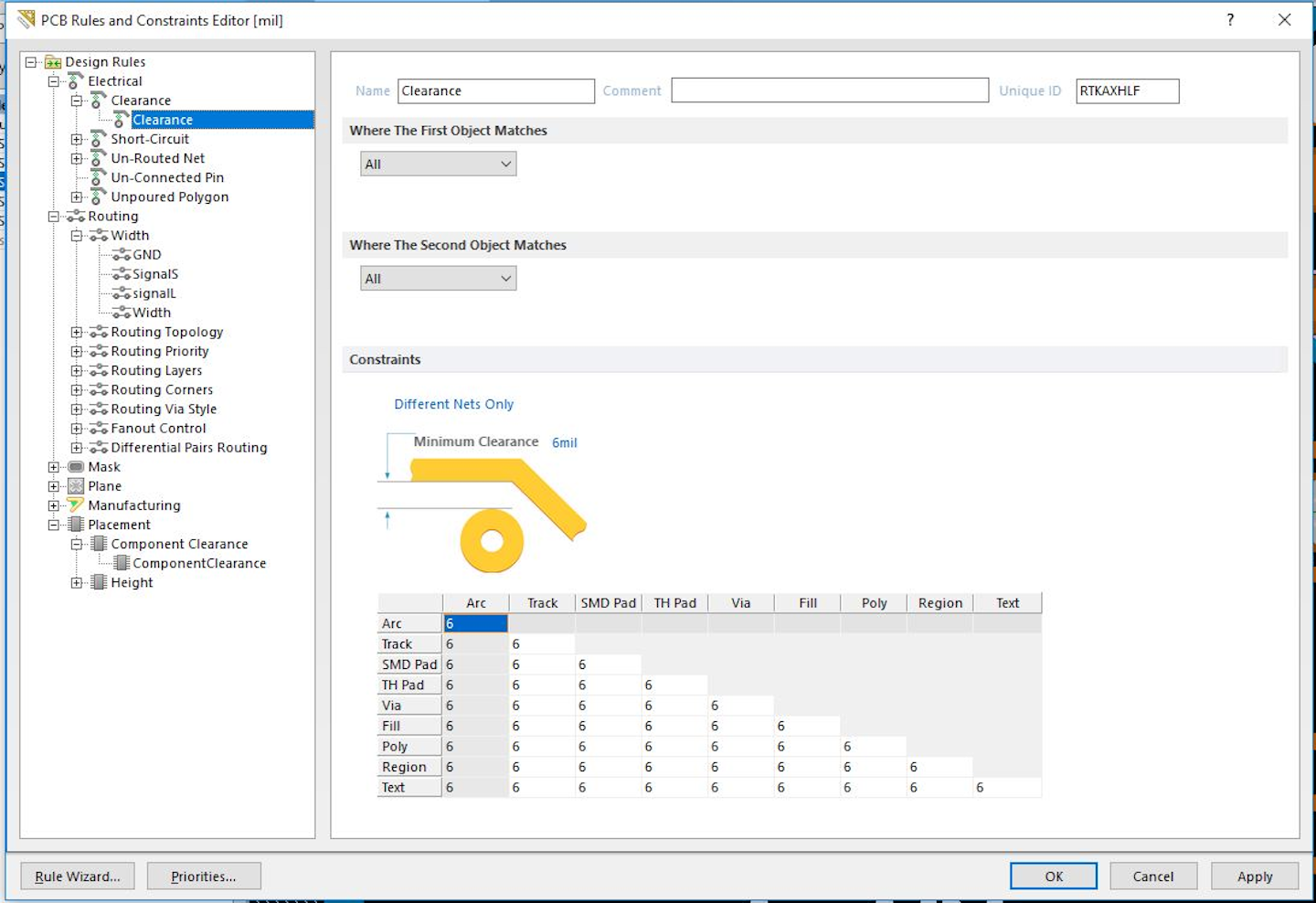This screenshot has height=903, width=1316.
Task: Select the SignalS width rule
Action: click(154, 274)
